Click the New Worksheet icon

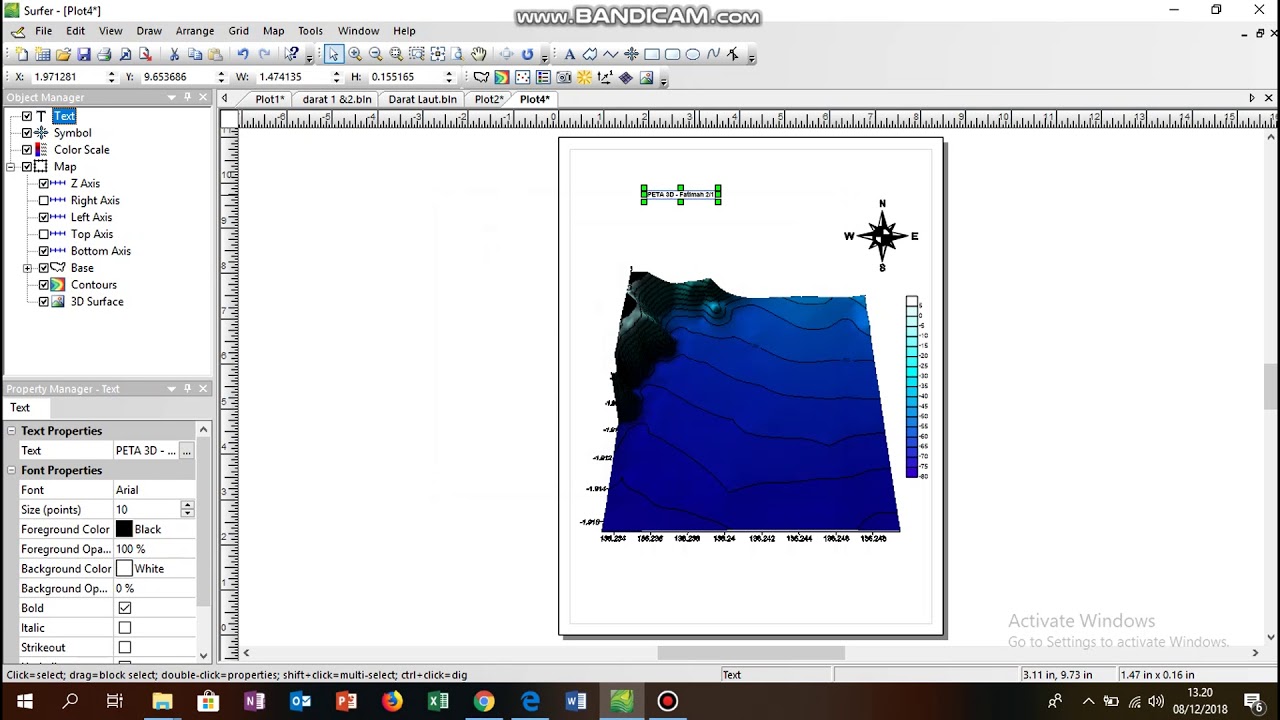point(42,54)
